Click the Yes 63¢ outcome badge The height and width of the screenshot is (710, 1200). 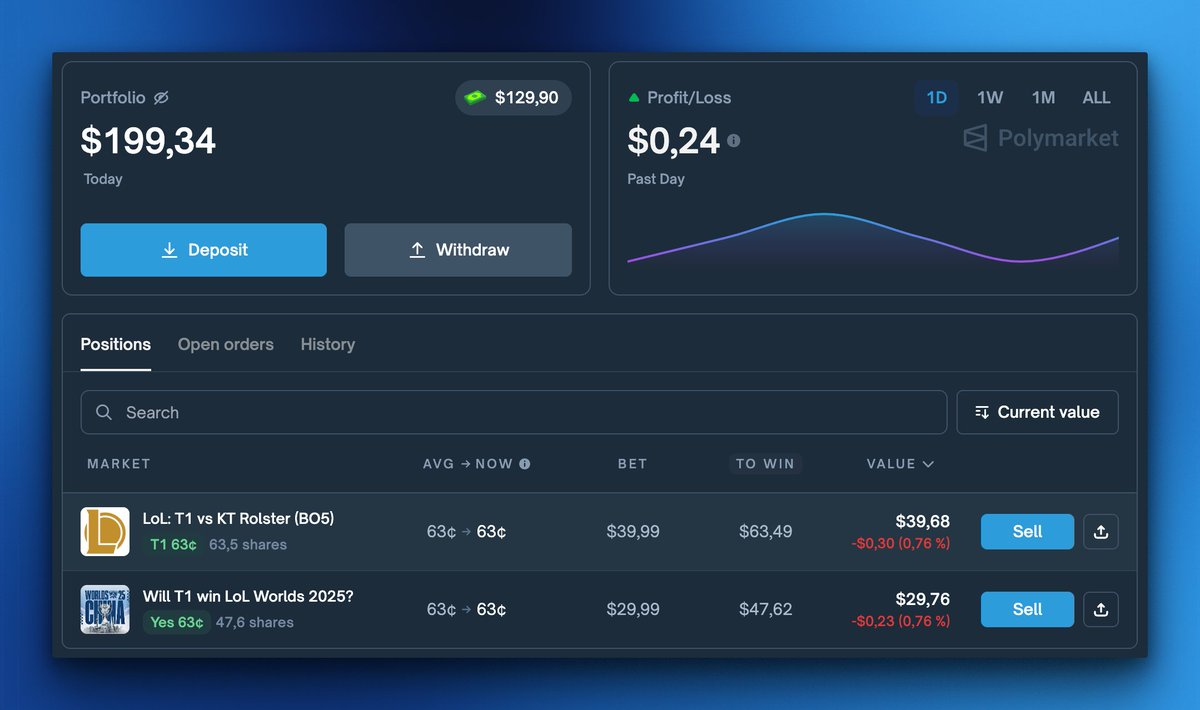(177, 623)
